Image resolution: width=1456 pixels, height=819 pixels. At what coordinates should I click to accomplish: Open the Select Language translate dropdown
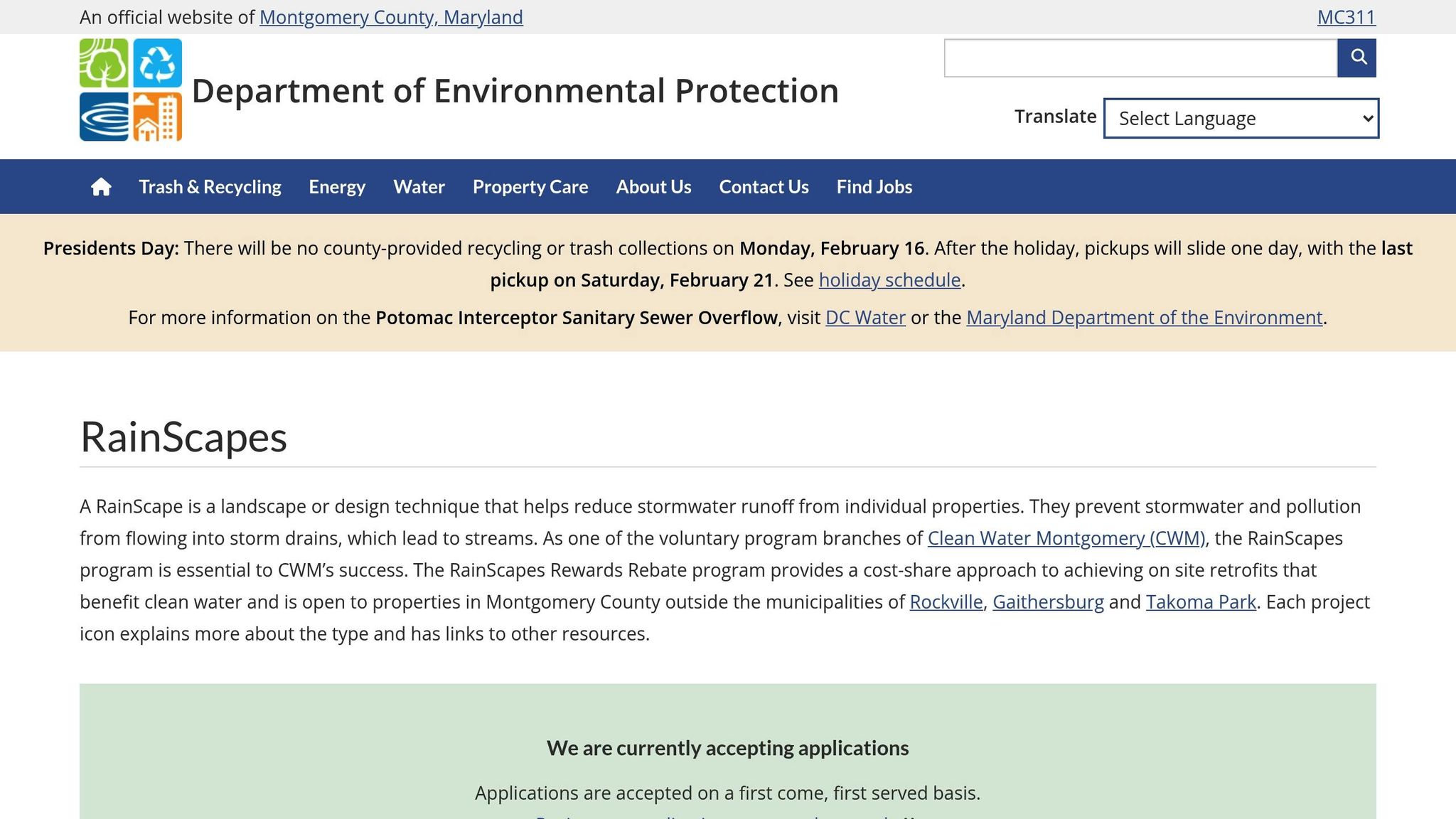coord(1241,118)
